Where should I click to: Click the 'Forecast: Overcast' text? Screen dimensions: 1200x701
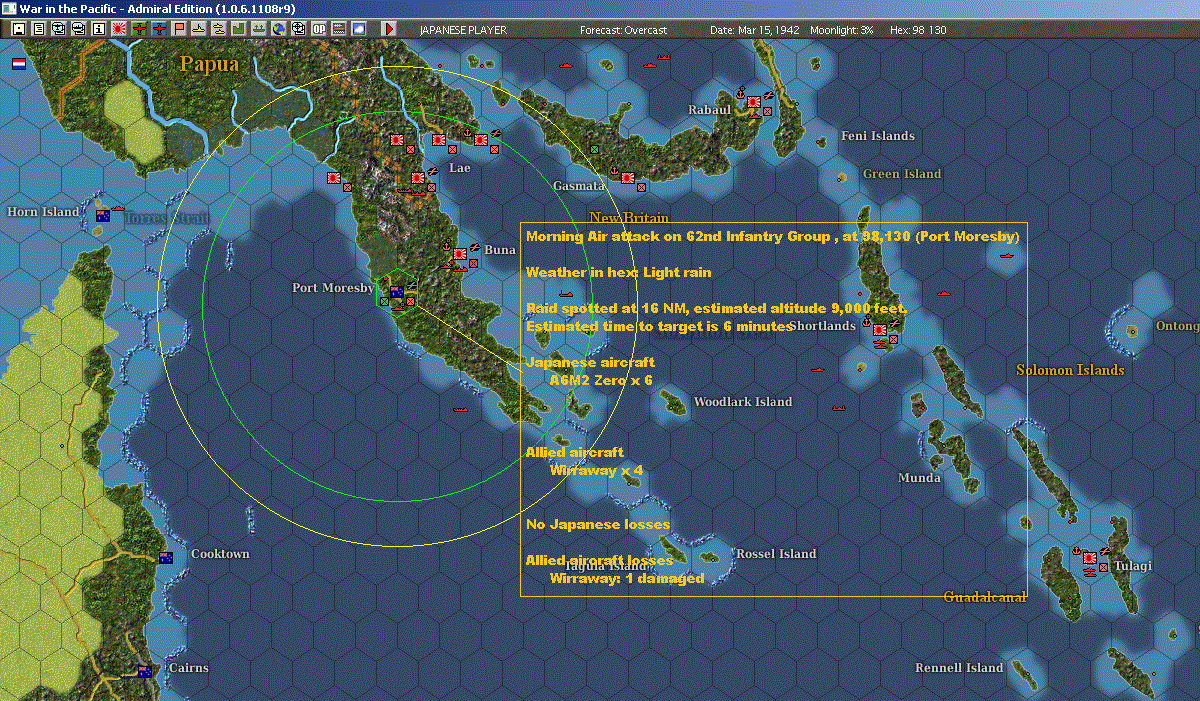pos(623,30)
